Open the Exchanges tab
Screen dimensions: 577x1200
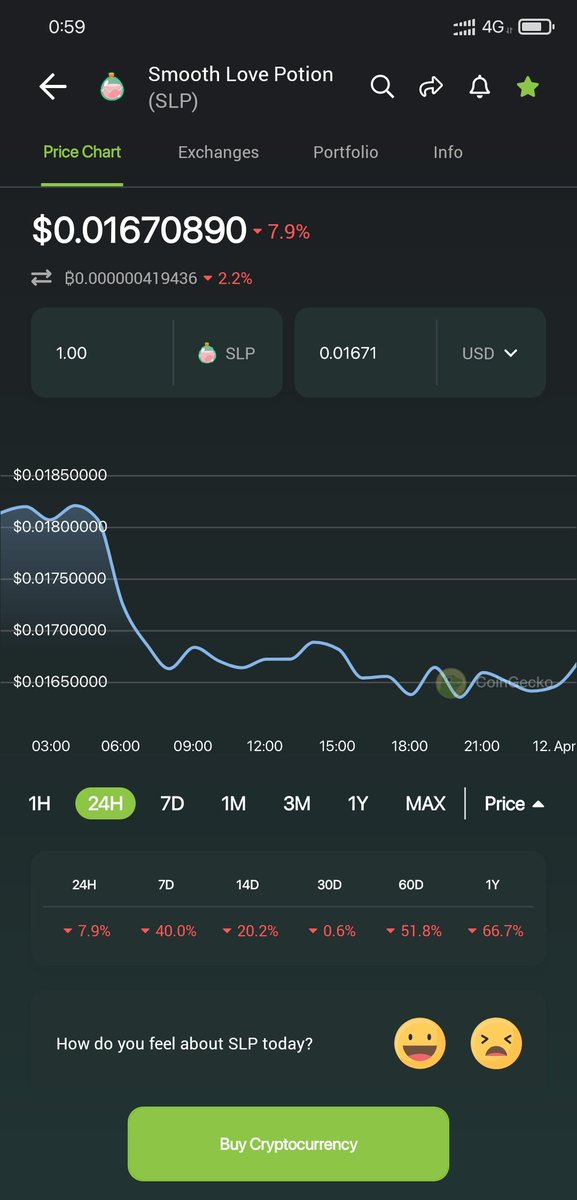tap(218, 152)
